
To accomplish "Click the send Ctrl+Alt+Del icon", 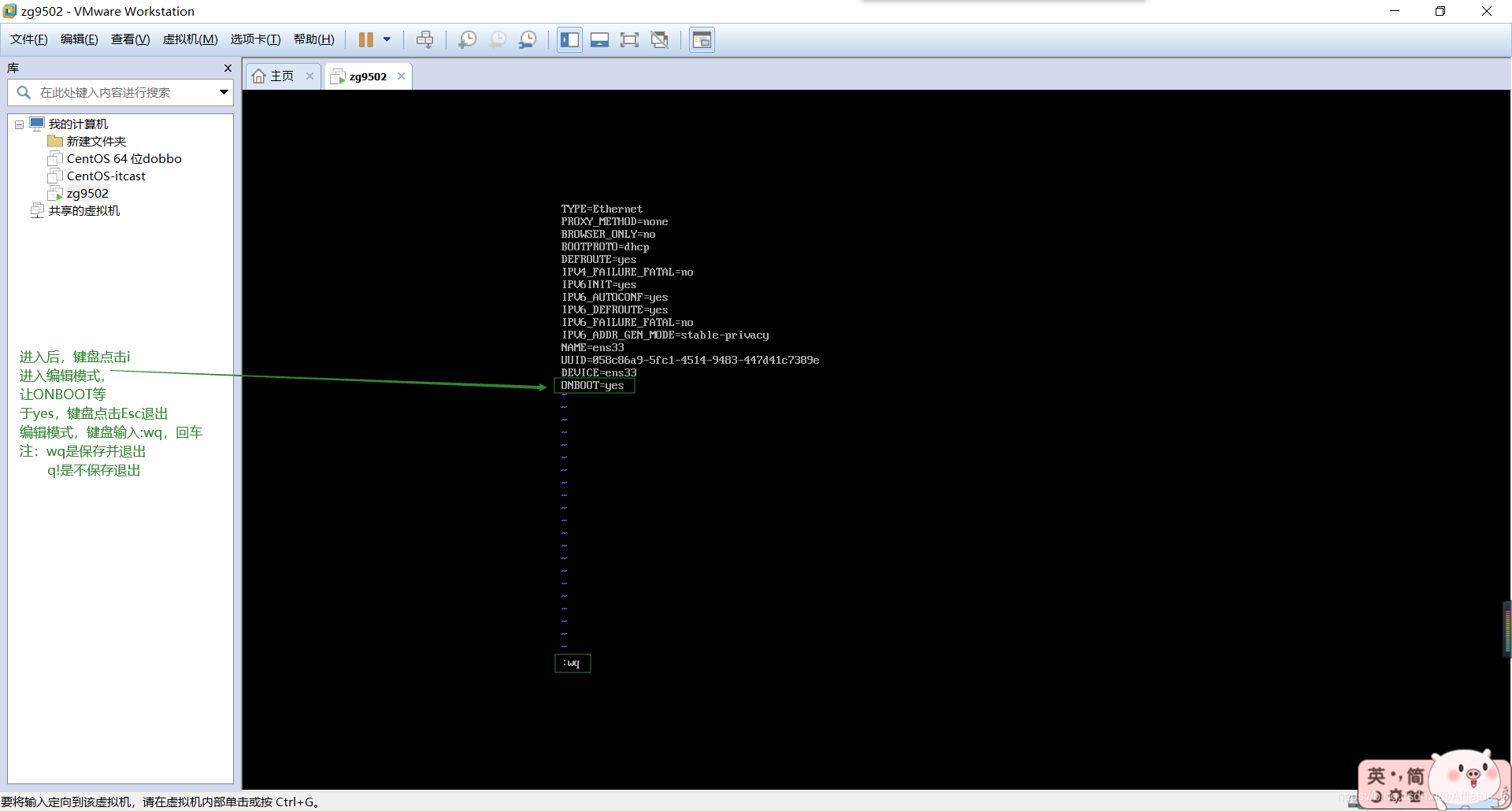I will tap(425, 39).
